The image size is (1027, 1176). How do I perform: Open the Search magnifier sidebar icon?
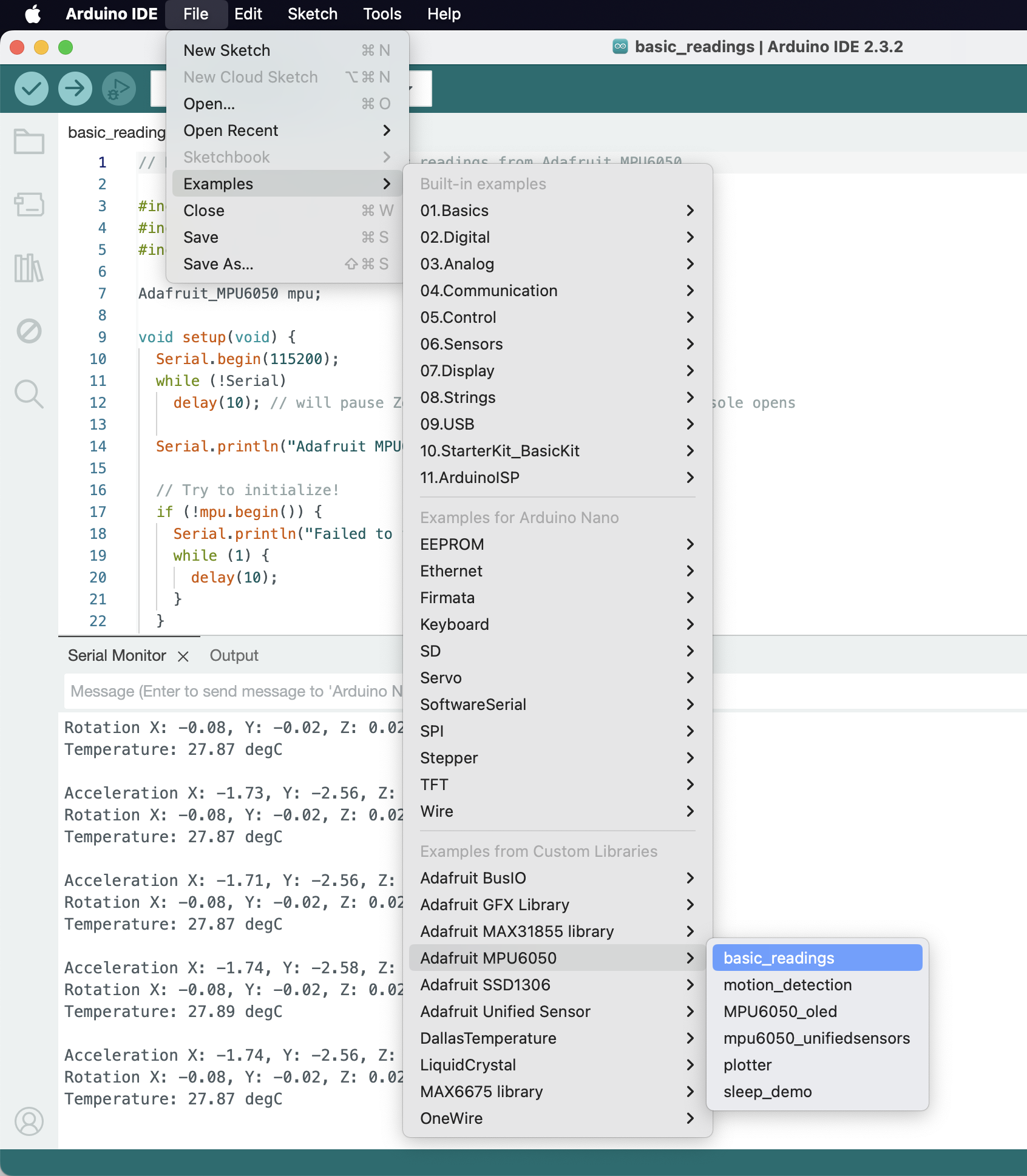pos(29,394)
